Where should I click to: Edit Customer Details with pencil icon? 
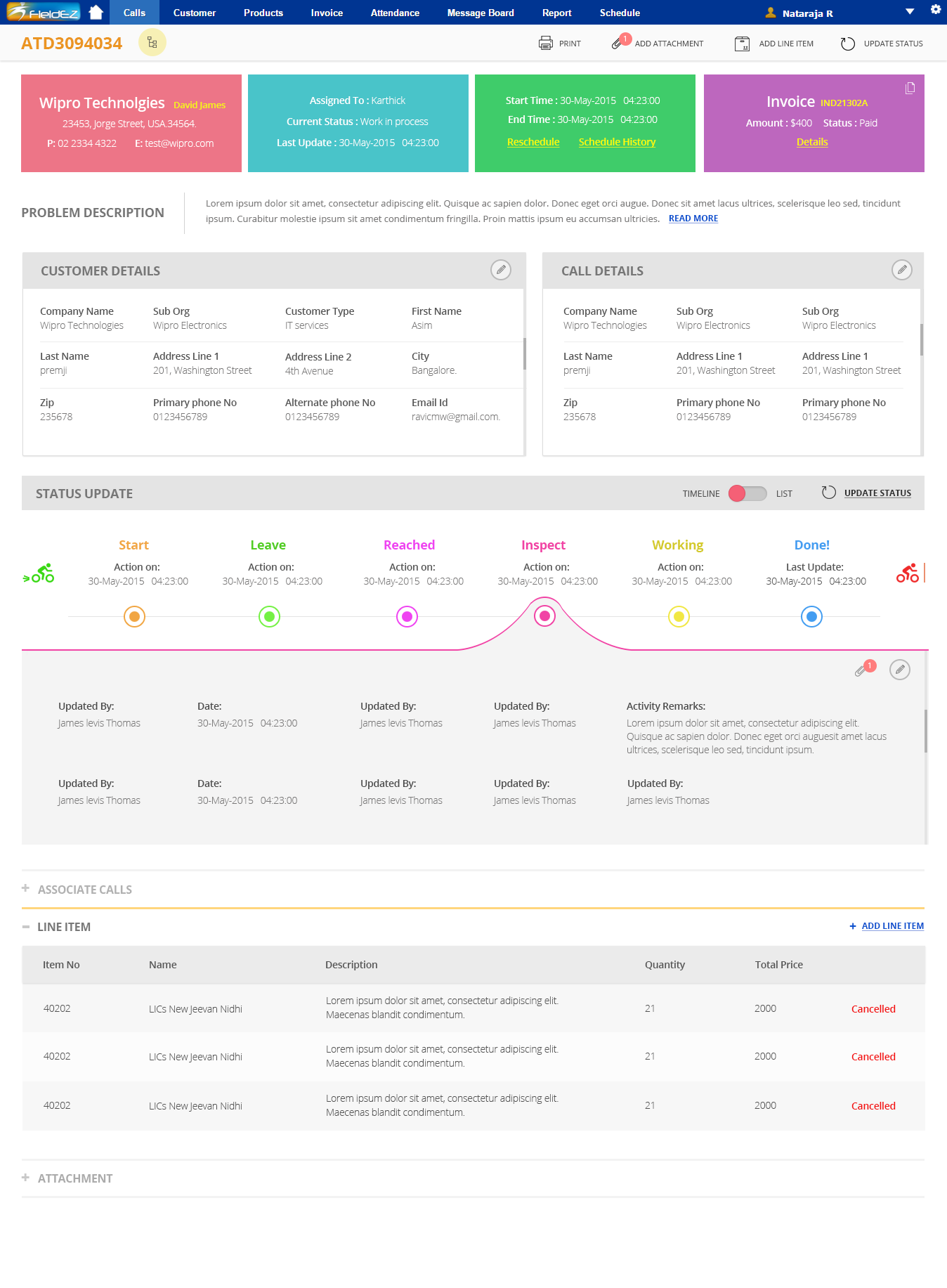pyautogui.click(x=501, y=270)
